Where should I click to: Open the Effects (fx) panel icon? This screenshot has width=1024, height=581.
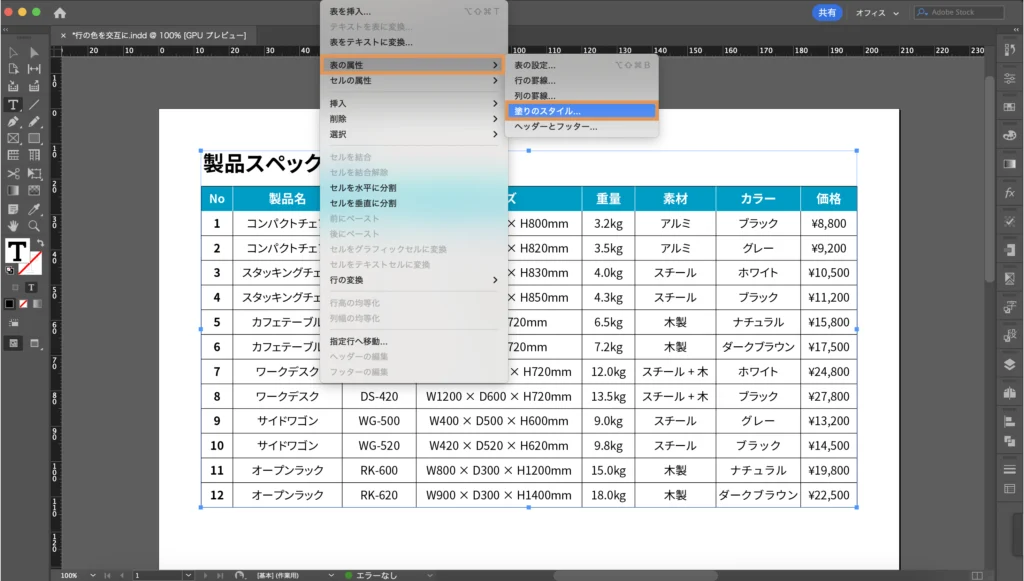pos(1009,191)
